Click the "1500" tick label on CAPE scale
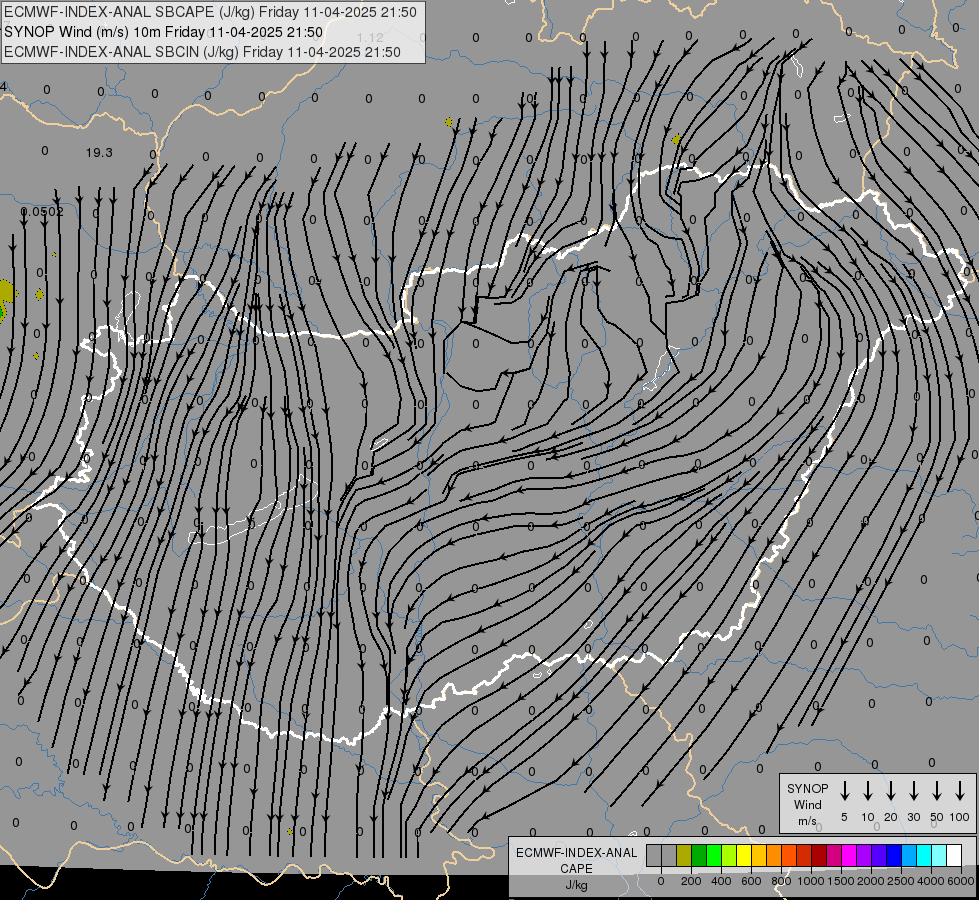979x900 pixels. [841, 881]
